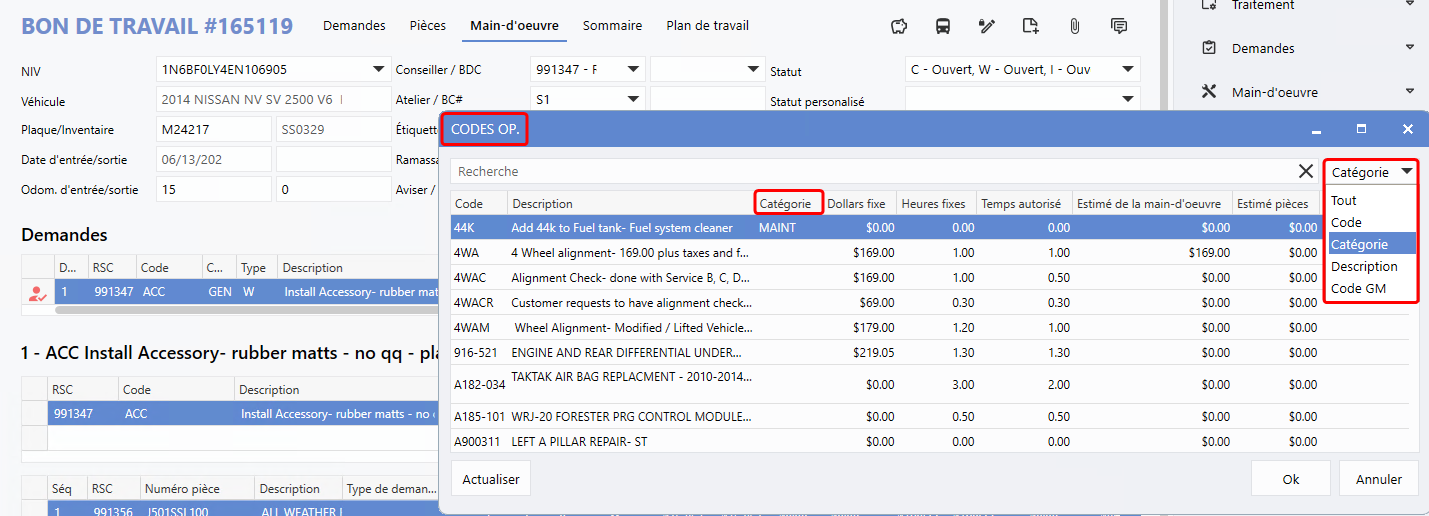Open the Plan de travail tab
The image size is (1429, 516).
point(707,26)
